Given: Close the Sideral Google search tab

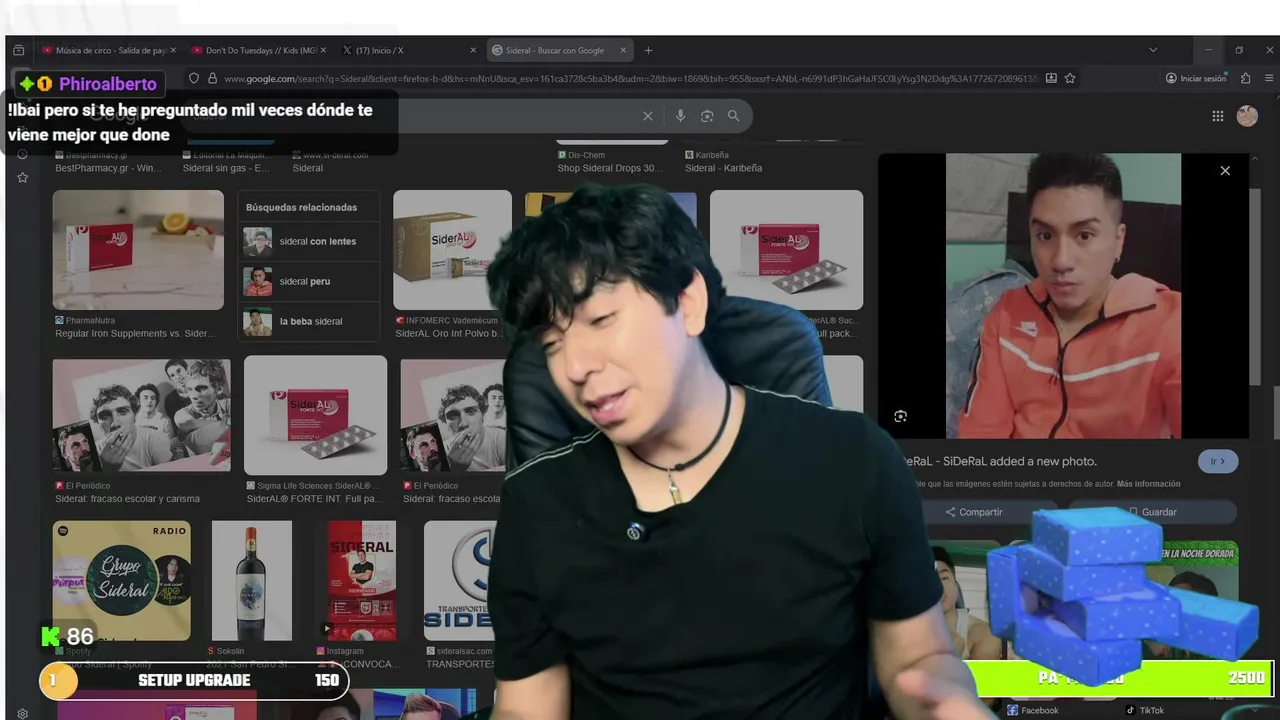Looking at the screenshot, I should 623,50.
